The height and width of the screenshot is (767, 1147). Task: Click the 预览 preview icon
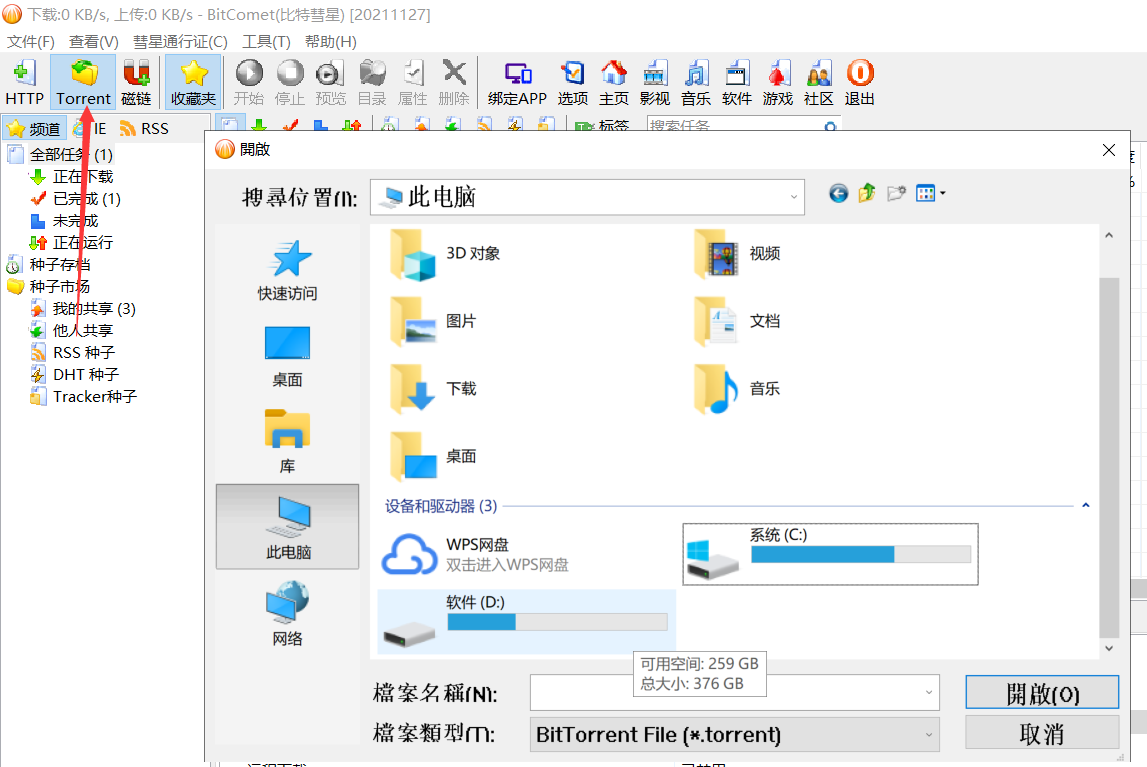tap(330, 82)
